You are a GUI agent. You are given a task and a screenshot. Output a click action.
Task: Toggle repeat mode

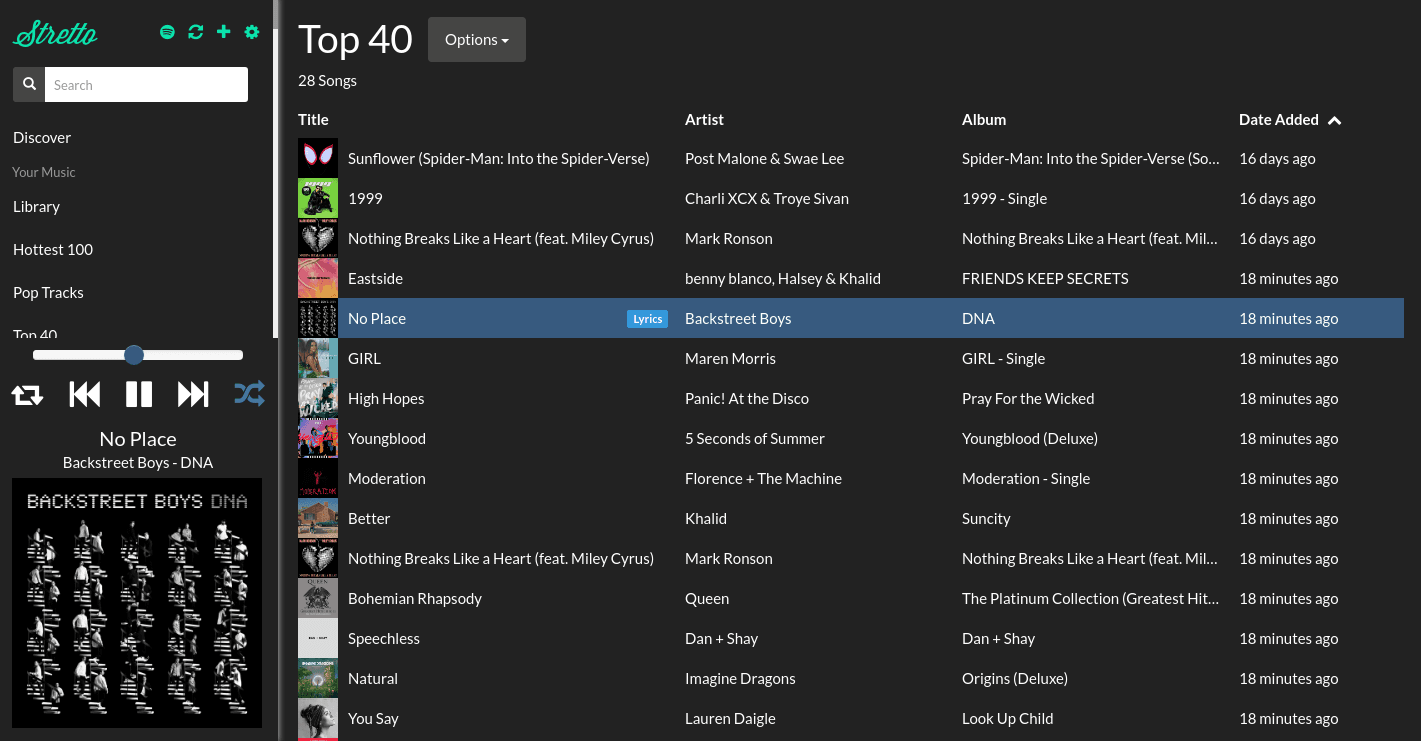[27, 394]
